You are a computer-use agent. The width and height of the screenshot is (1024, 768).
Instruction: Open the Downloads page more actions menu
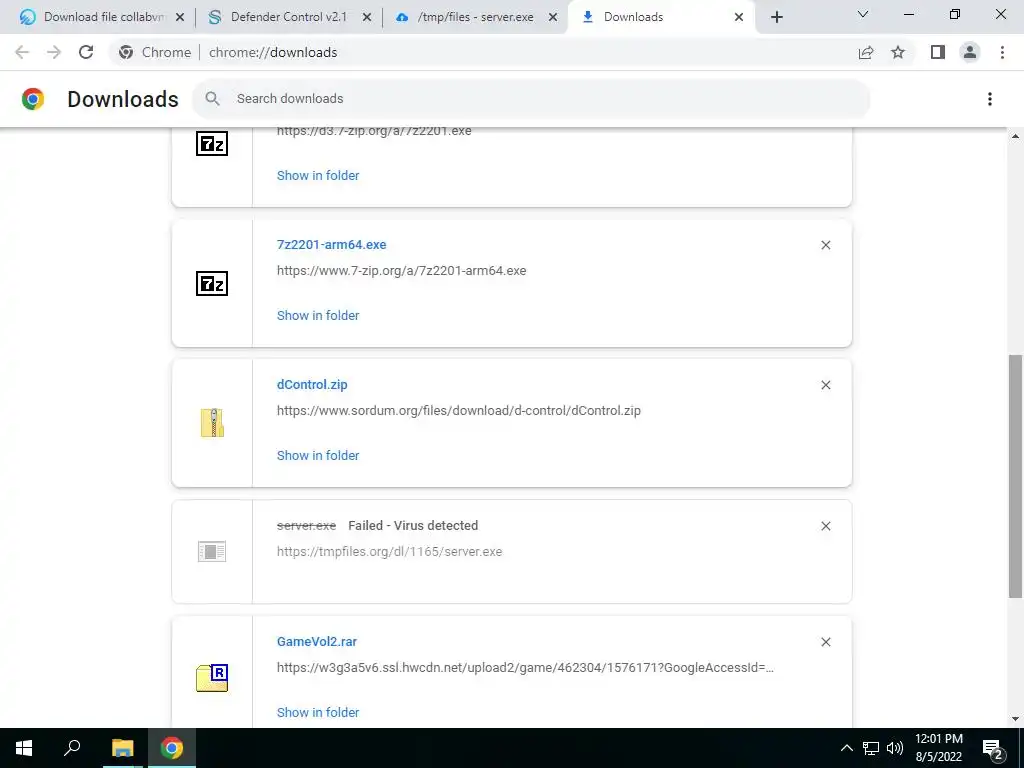coord(990,99)
